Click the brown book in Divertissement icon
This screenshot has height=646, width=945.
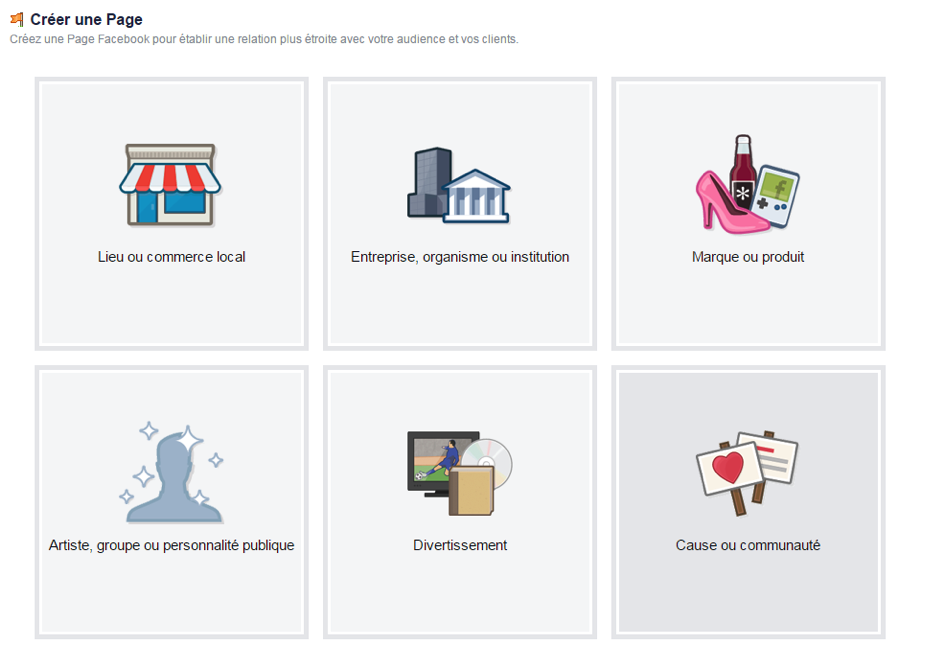[471, 491]
